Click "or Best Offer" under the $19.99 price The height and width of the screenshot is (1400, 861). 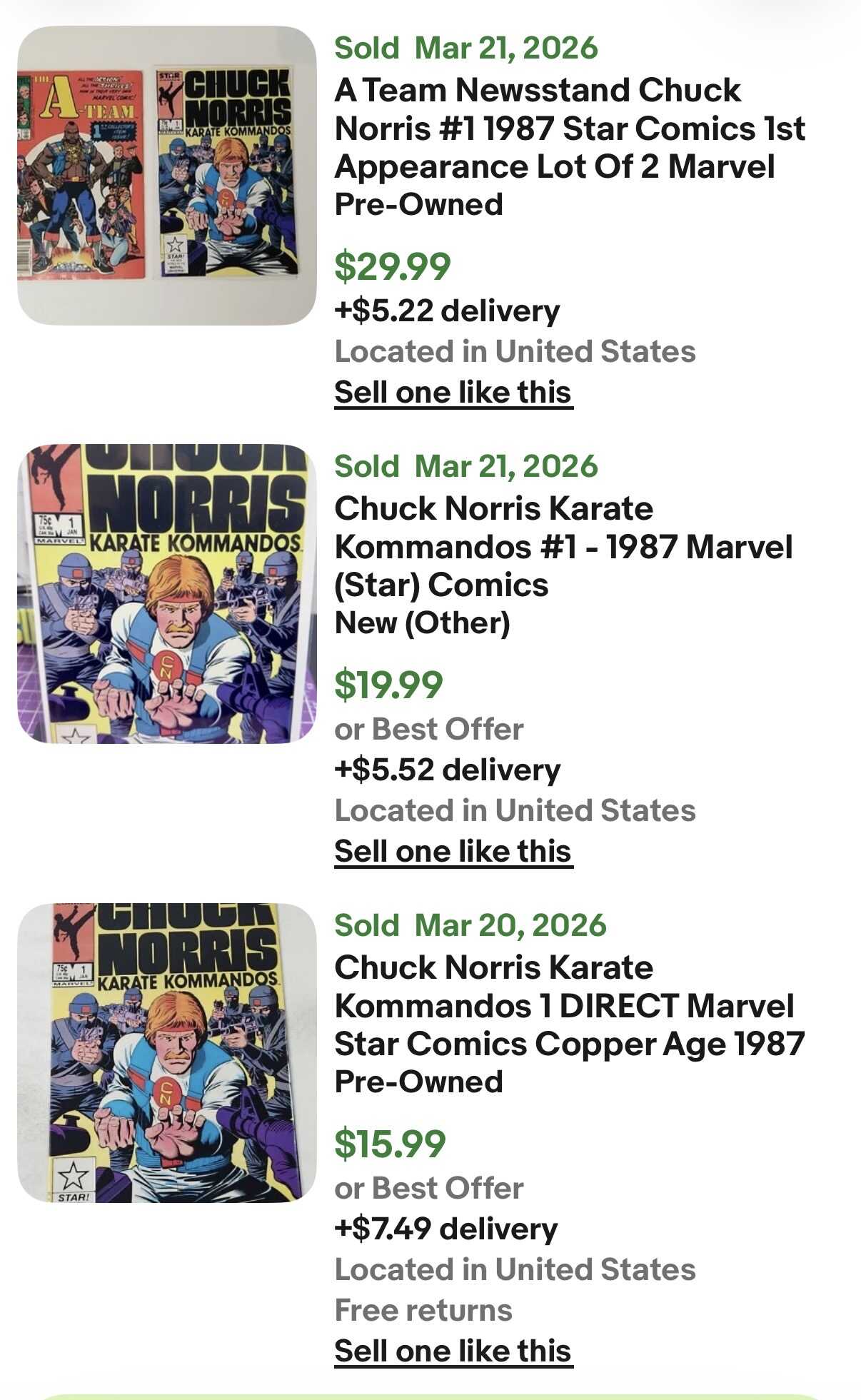click(429, 730)
